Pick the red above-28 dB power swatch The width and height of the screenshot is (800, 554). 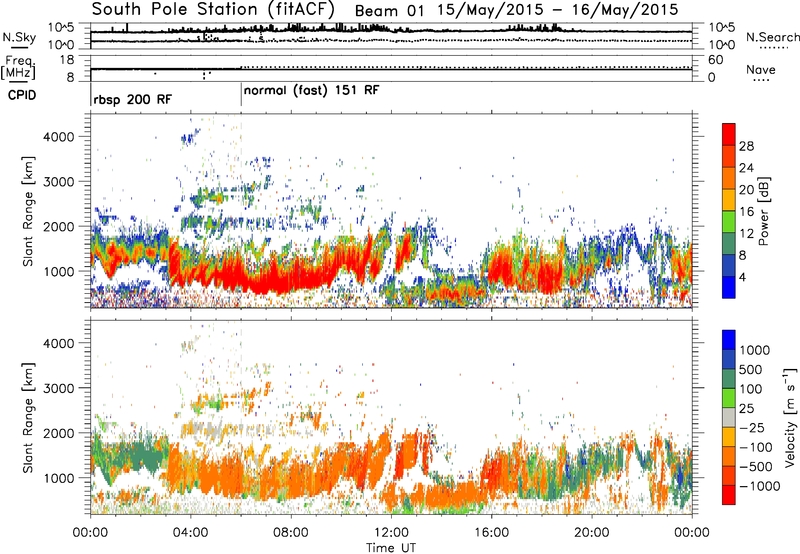729,134
